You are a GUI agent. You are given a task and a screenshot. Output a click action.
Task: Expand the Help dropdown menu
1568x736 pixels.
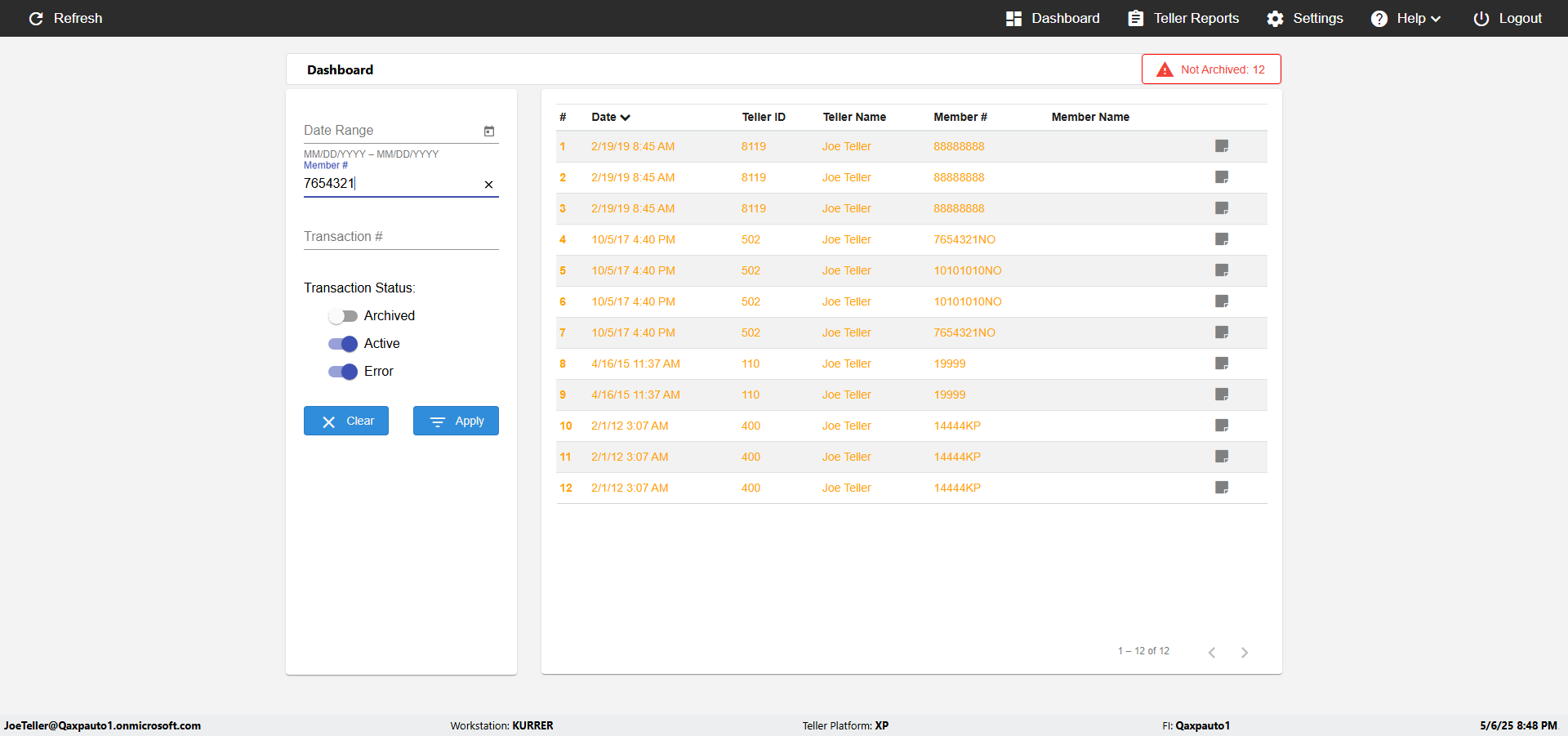[1405, 18]
